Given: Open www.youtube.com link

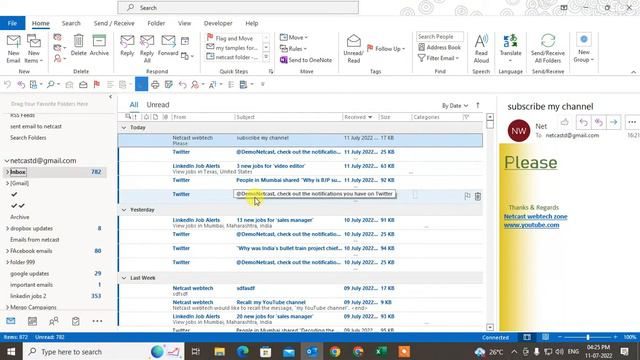Looking at the screenshot, I should click(531, 225).
